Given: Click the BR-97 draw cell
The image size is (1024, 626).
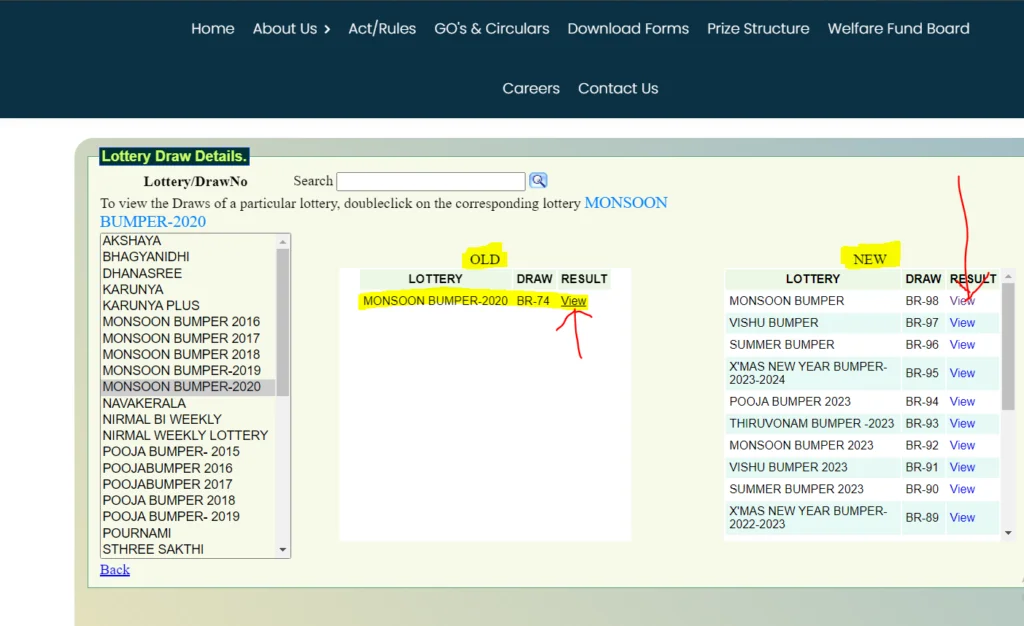Looking at the screenshot, I should point(921,322).
